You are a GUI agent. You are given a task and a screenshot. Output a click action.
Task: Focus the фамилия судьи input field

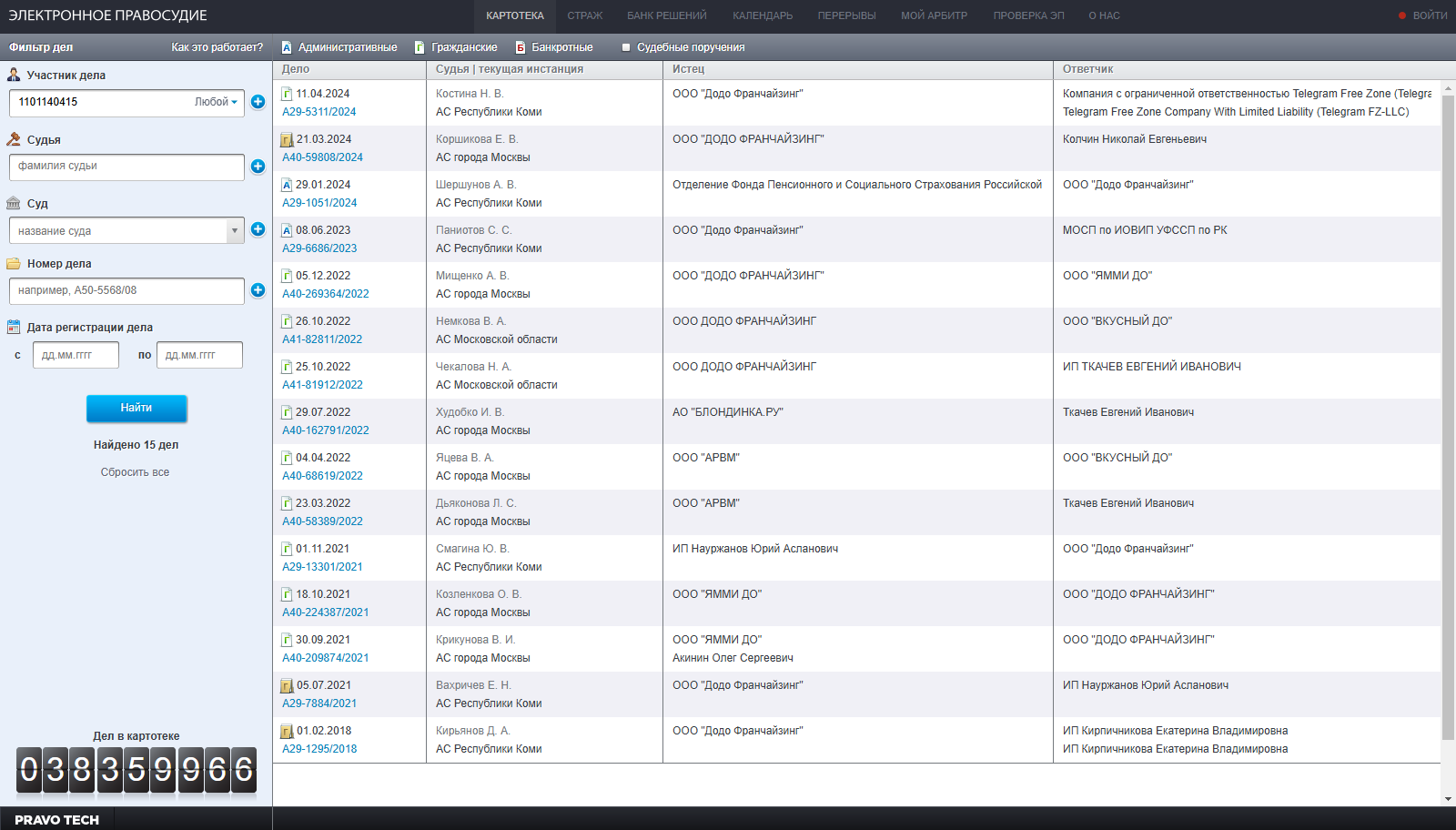[x=126, y=167]
